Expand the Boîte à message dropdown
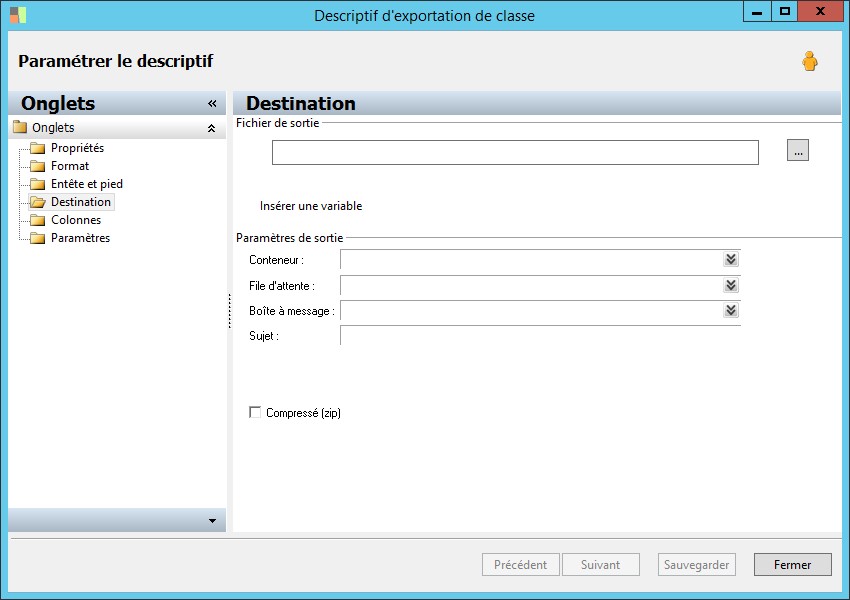The height and width of the screenshot is (600, 850). [731, 310]
